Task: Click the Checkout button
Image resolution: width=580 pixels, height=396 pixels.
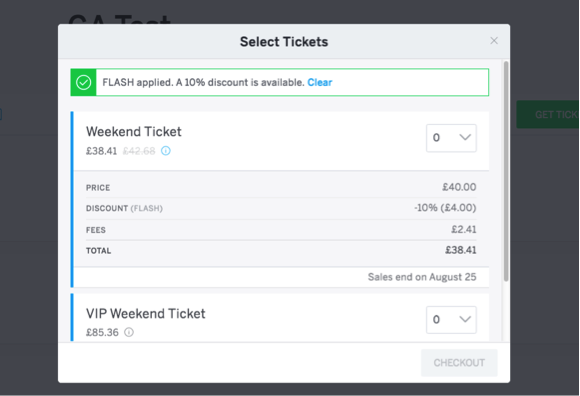Action: tap(459, 363)
